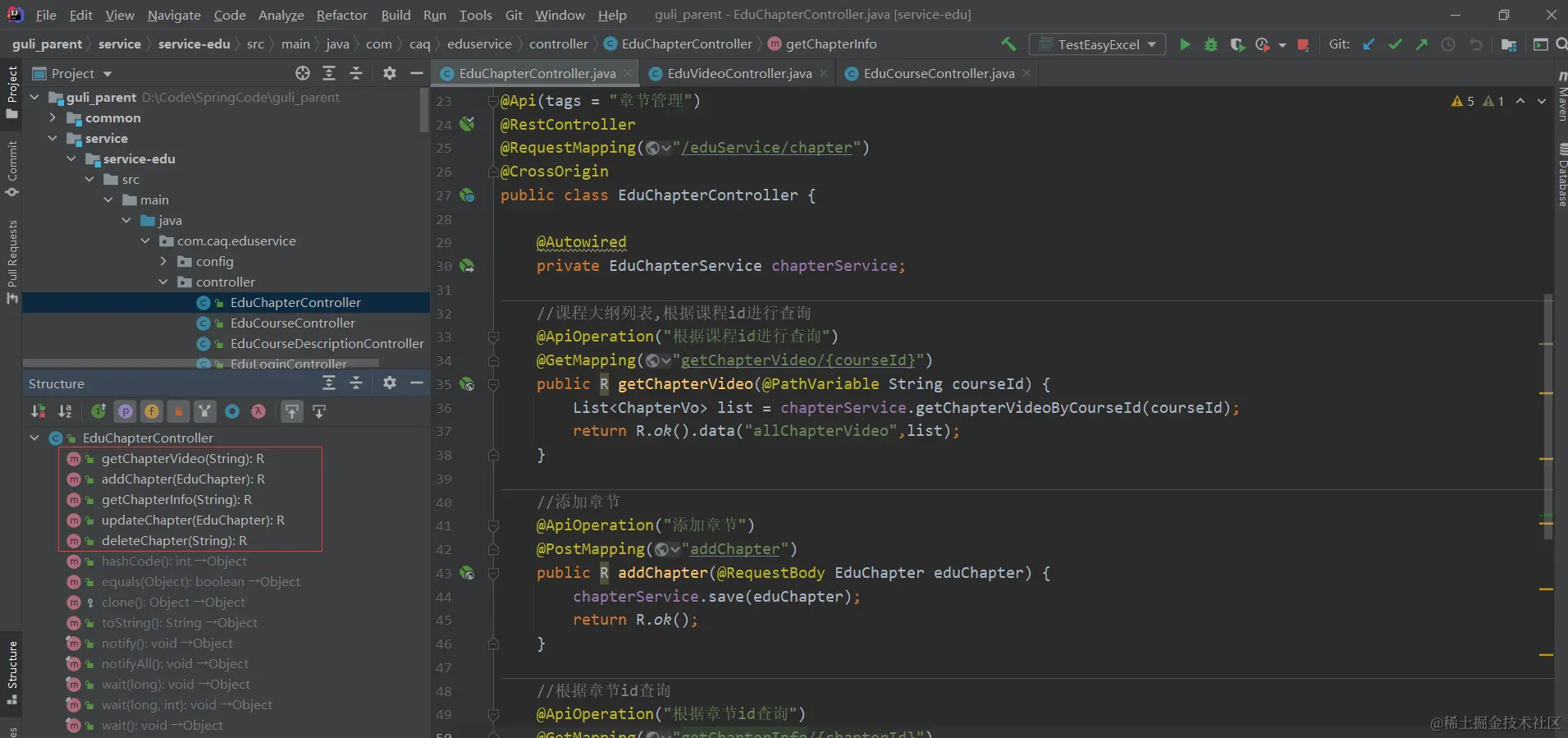Run TestEasyExcel with the green play button

point(1184,44)
